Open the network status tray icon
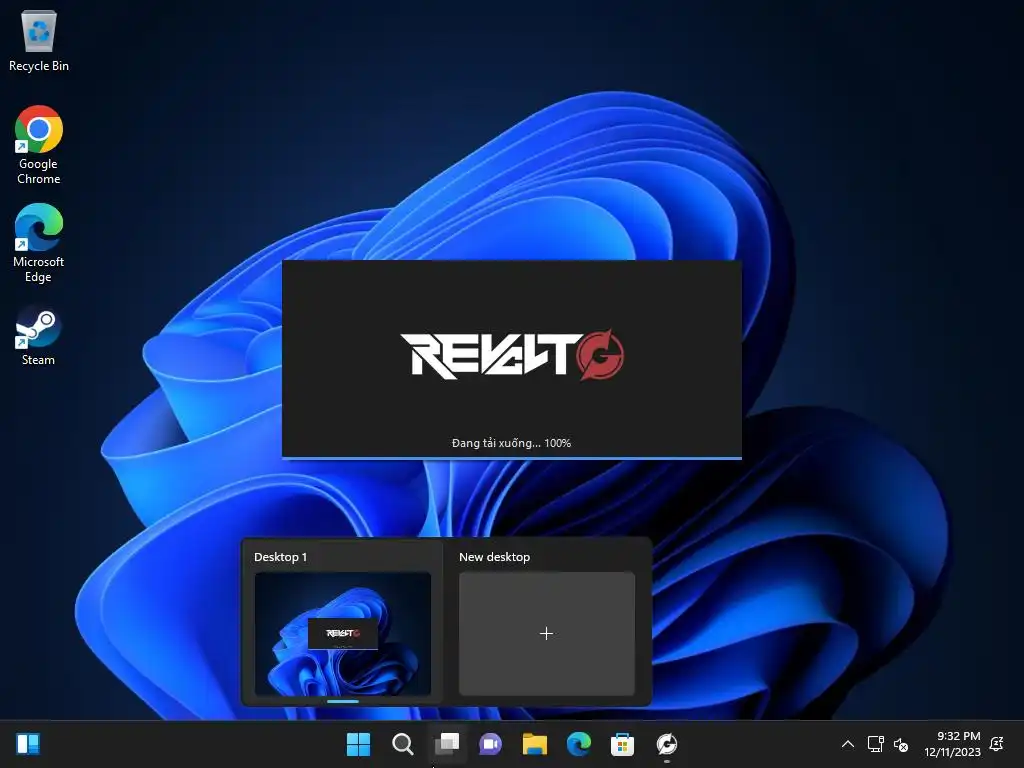The width and height of the screenshot is (1024, 768). coord(875,744)
